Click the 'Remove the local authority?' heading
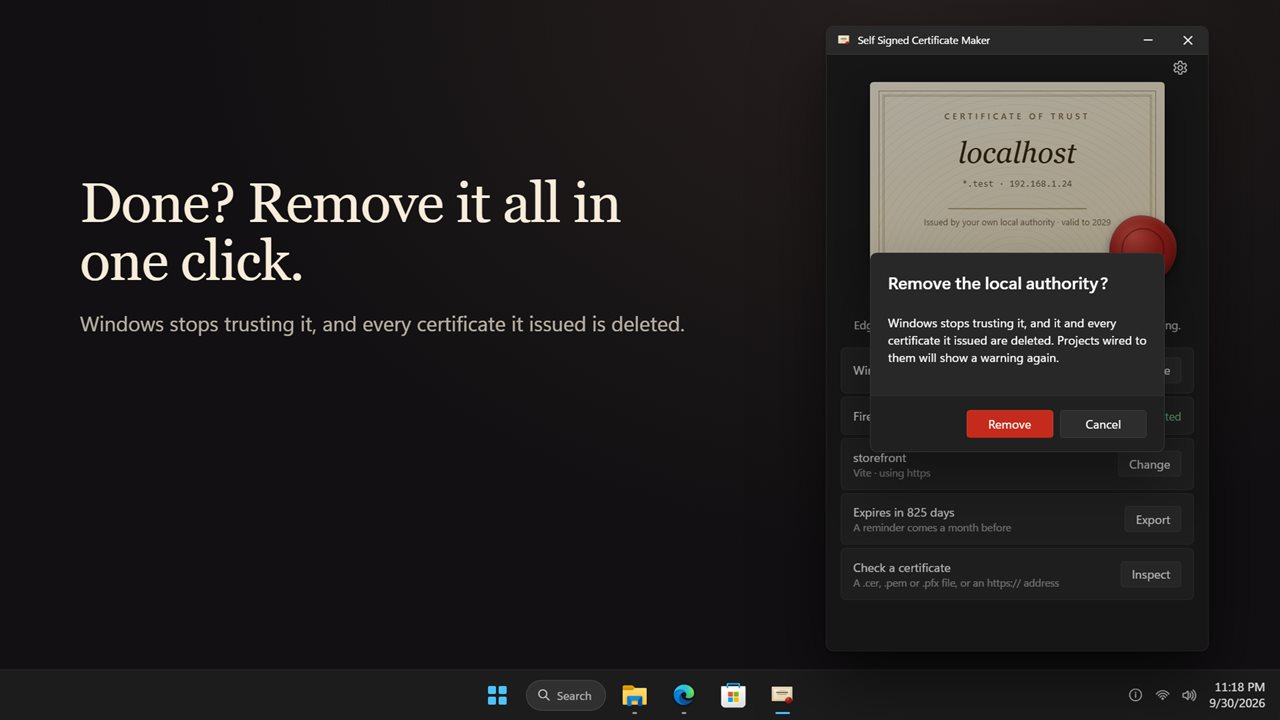 click(x=998, y=284)
